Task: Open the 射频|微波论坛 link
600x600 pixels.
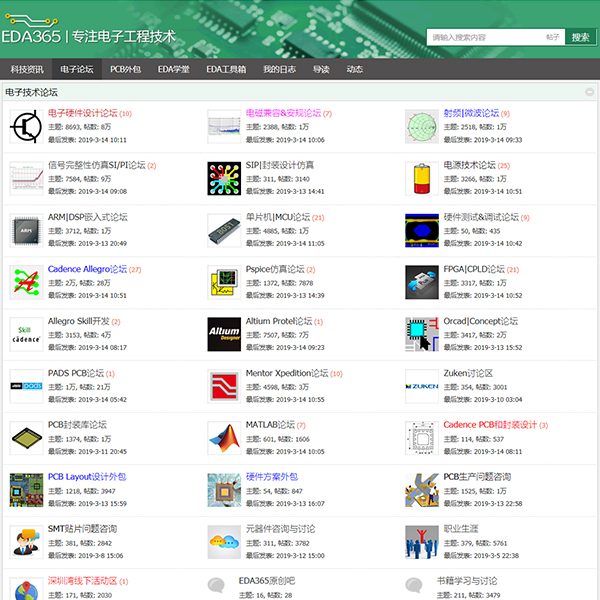Action: tap(471, 113)
